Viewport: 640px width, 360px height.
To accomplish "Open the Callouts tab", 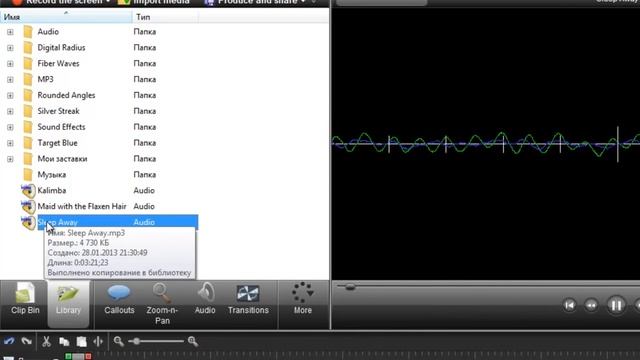I will point(119,300).
